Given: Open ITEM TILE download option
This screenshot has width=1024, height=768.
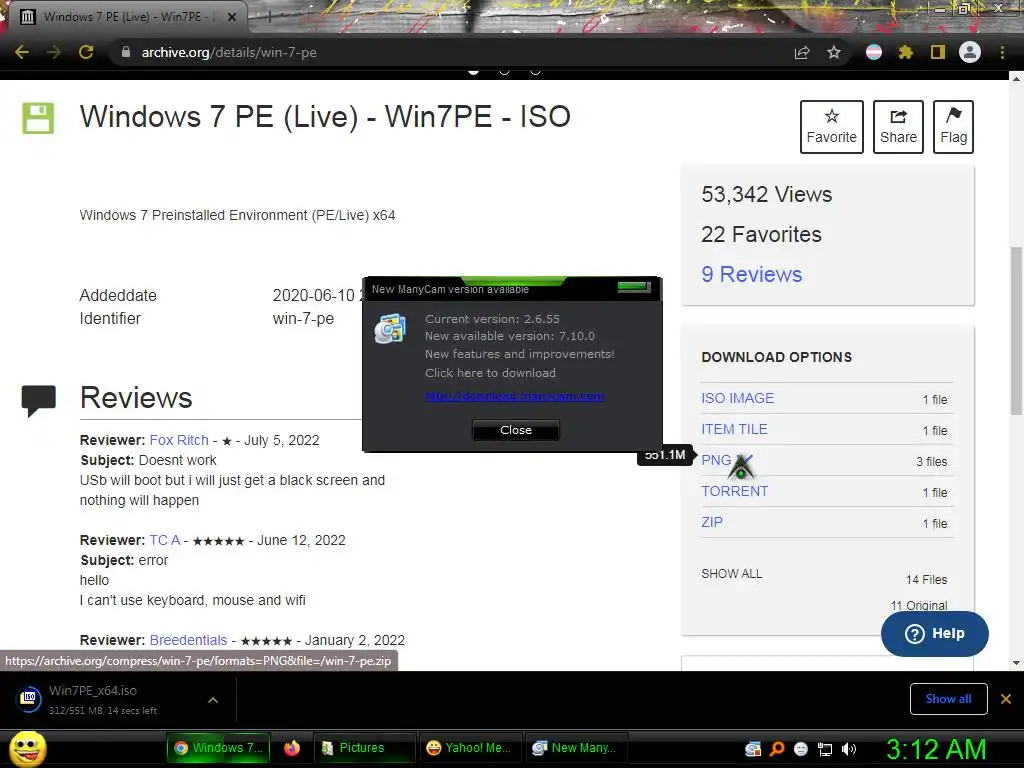Looking at the screenshot, I should tap(734, 429).
